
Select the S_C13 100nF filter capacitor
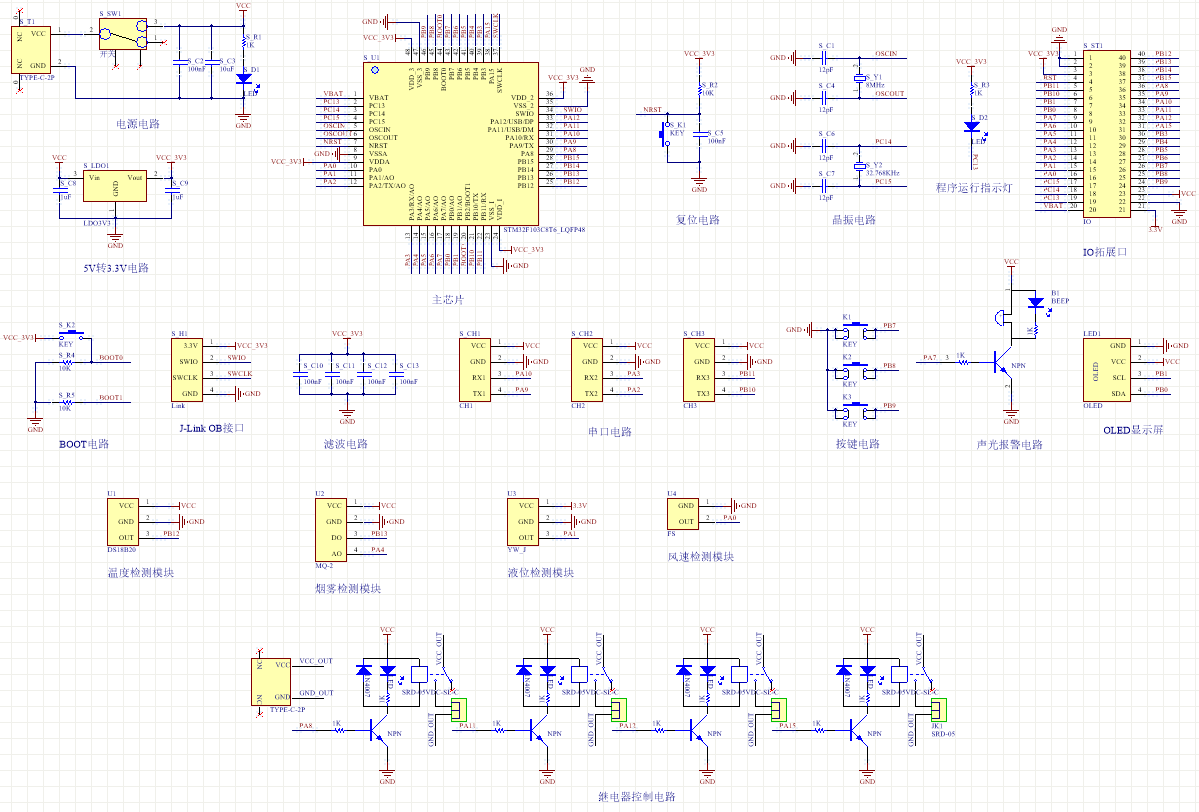(395, 374)
